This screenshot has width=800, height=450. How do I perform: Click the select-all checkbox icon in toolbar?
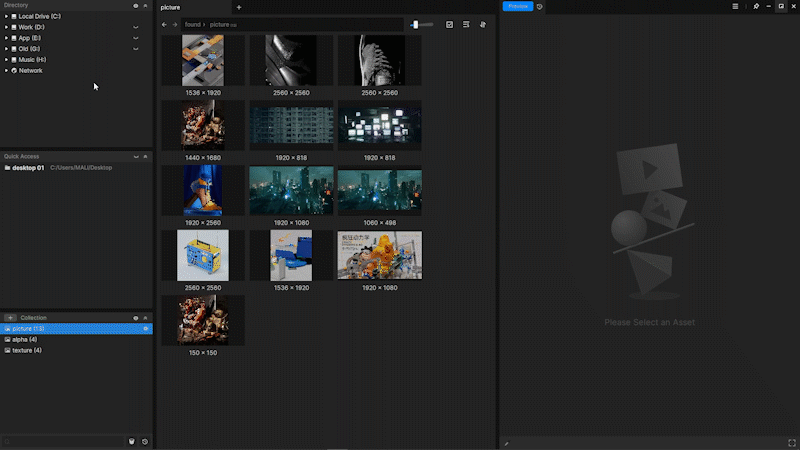(x=449, y=24)
